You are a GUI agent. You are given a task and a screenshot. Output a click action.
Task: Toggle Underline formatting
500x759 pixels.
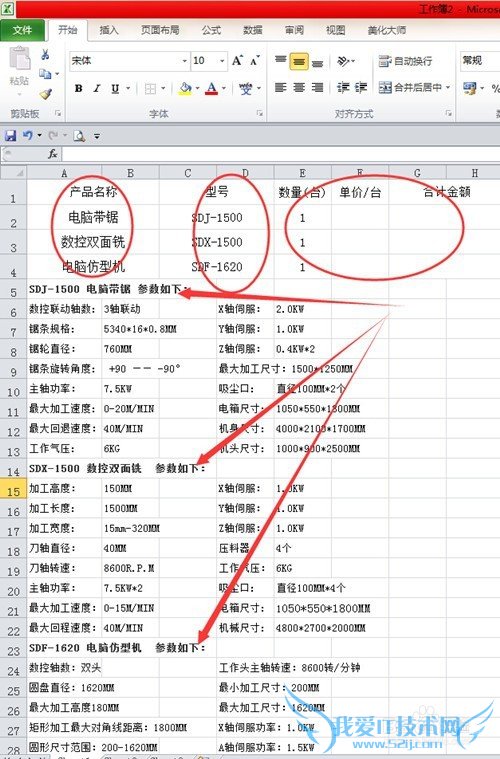115,88
